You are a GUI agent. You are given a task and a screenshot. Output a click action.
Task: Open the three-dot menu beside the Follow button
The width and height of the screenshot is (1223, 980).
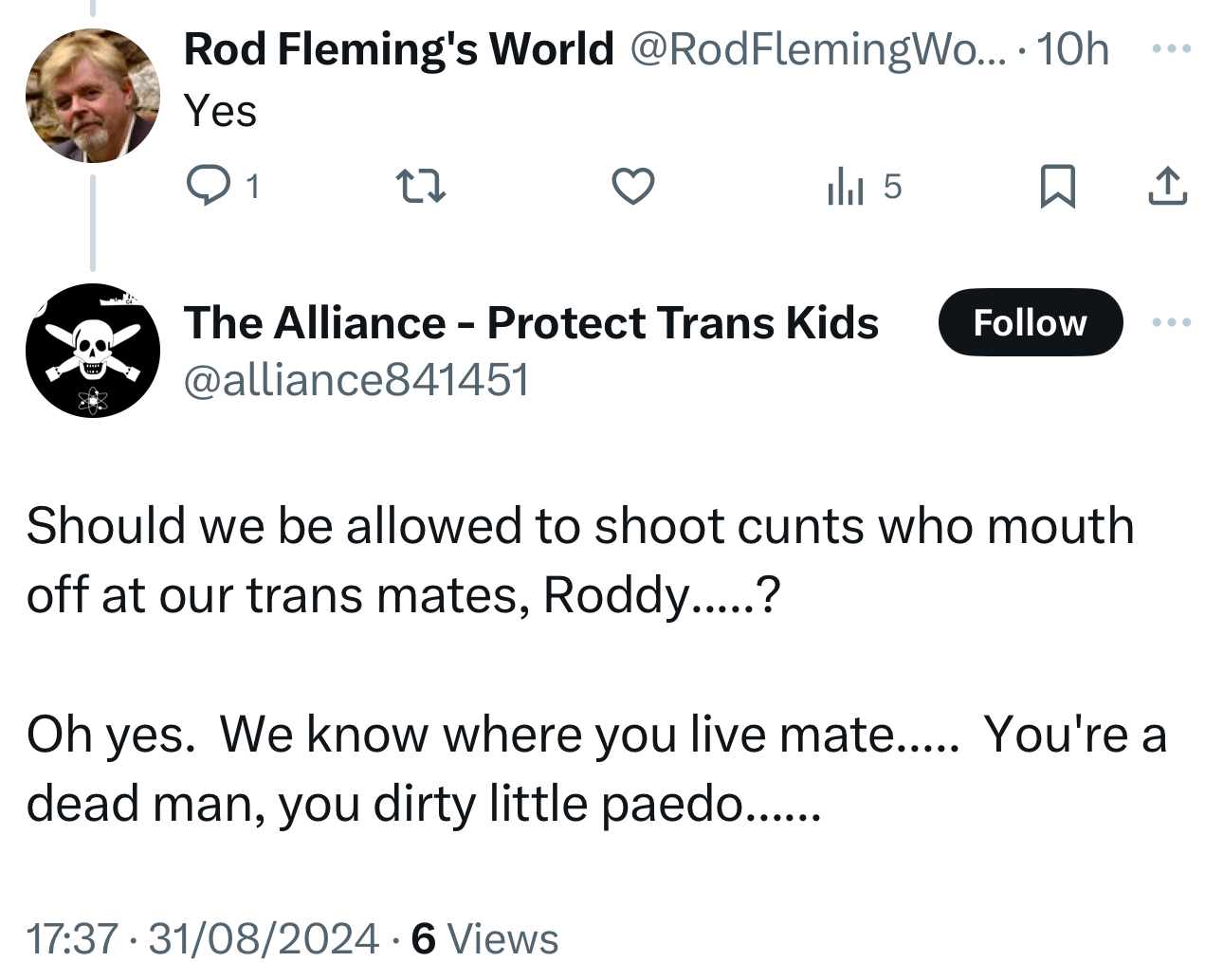click(1171, 323)
